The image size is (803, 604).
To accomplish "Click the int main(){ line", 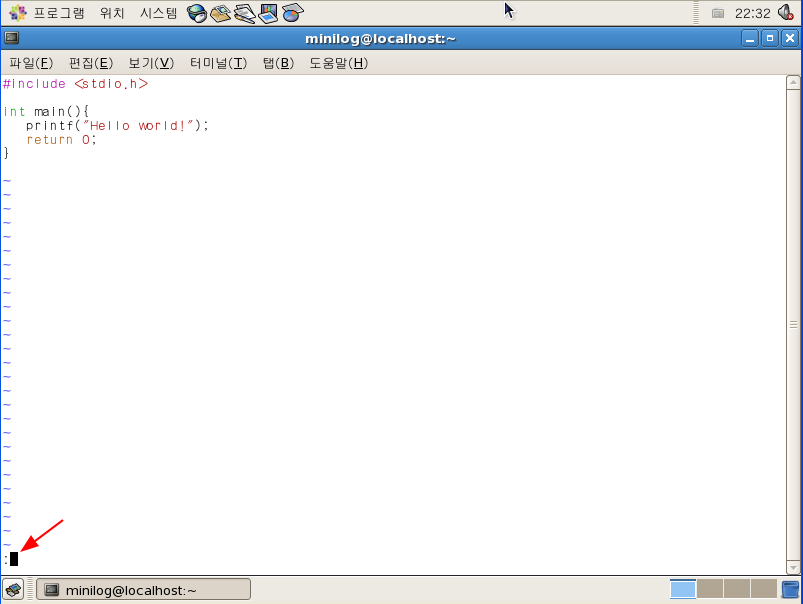I will [46, 112].
